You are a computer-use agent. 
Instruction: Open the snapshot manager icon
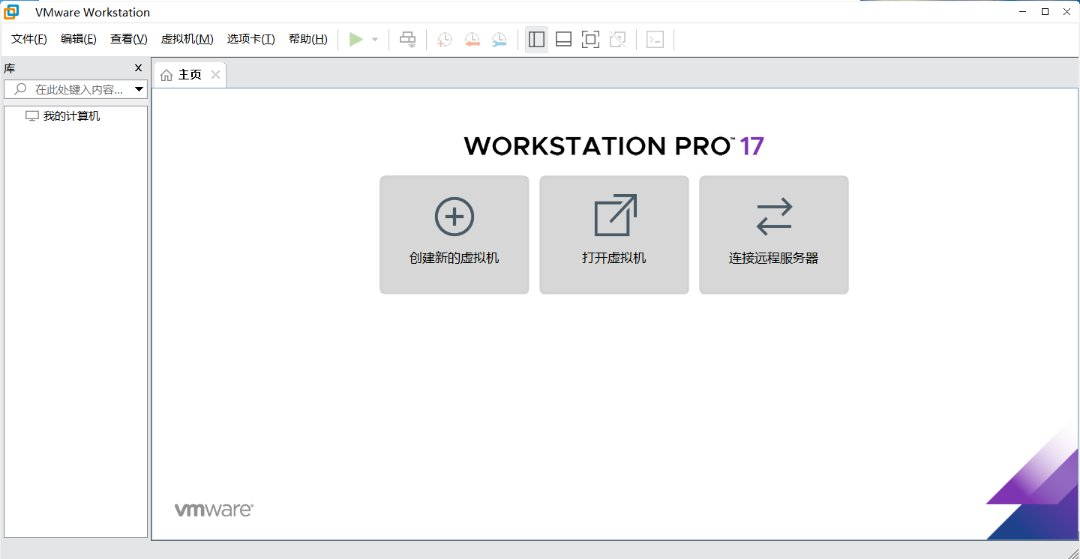click(499, 39)
